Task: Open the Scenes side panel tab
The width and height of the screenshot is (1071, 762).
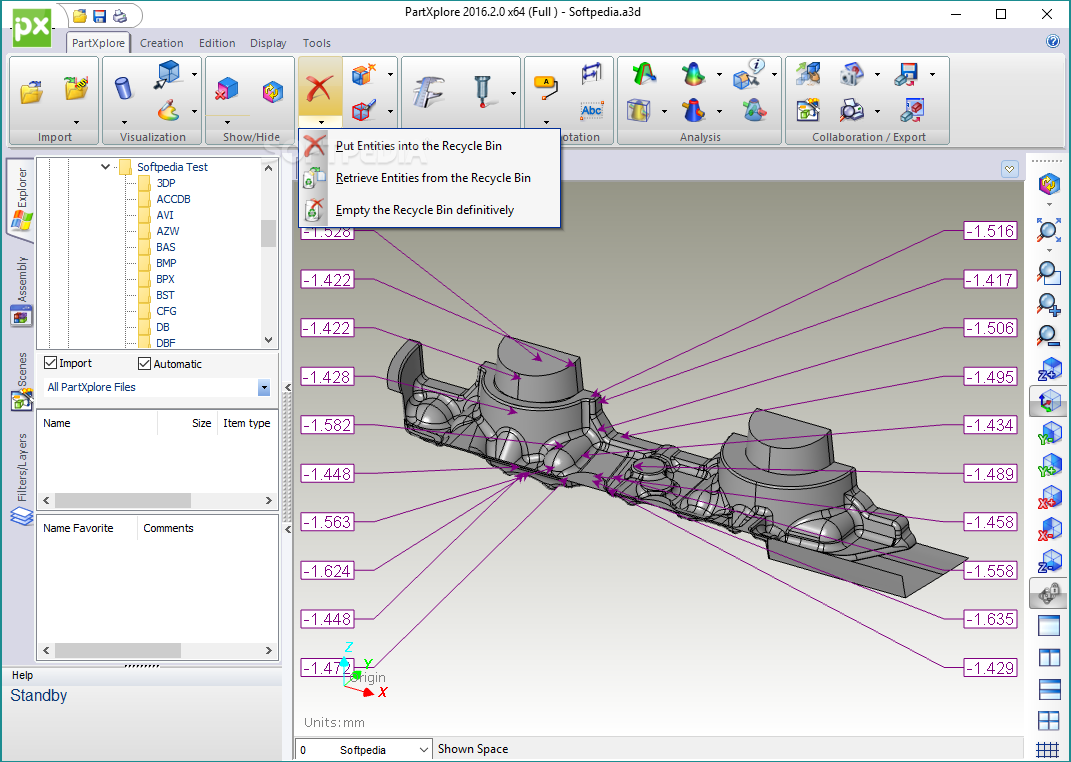Action: (x=20, y=381)
